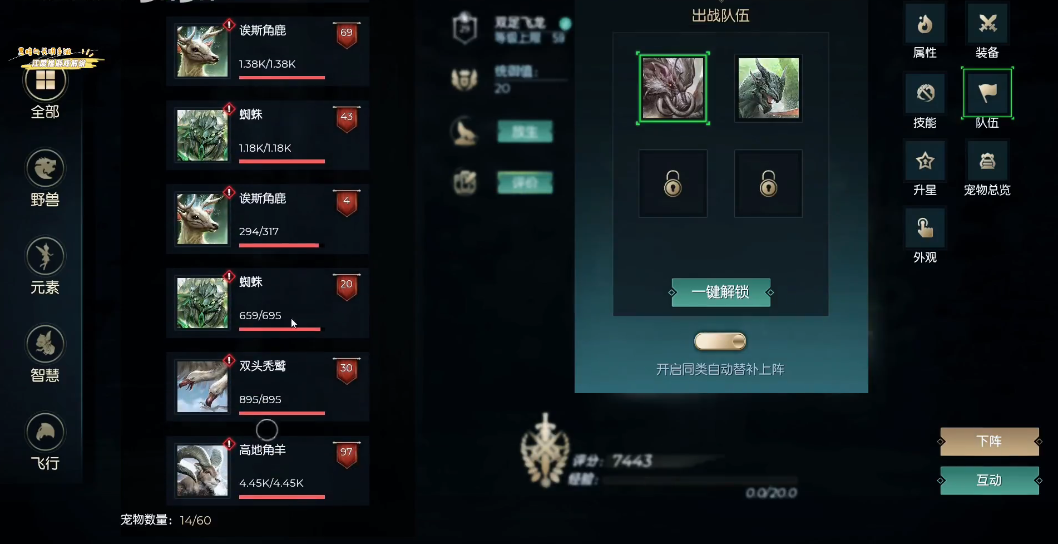
Task: Select the 队伍 team flag icon
Action: point(987,94)
